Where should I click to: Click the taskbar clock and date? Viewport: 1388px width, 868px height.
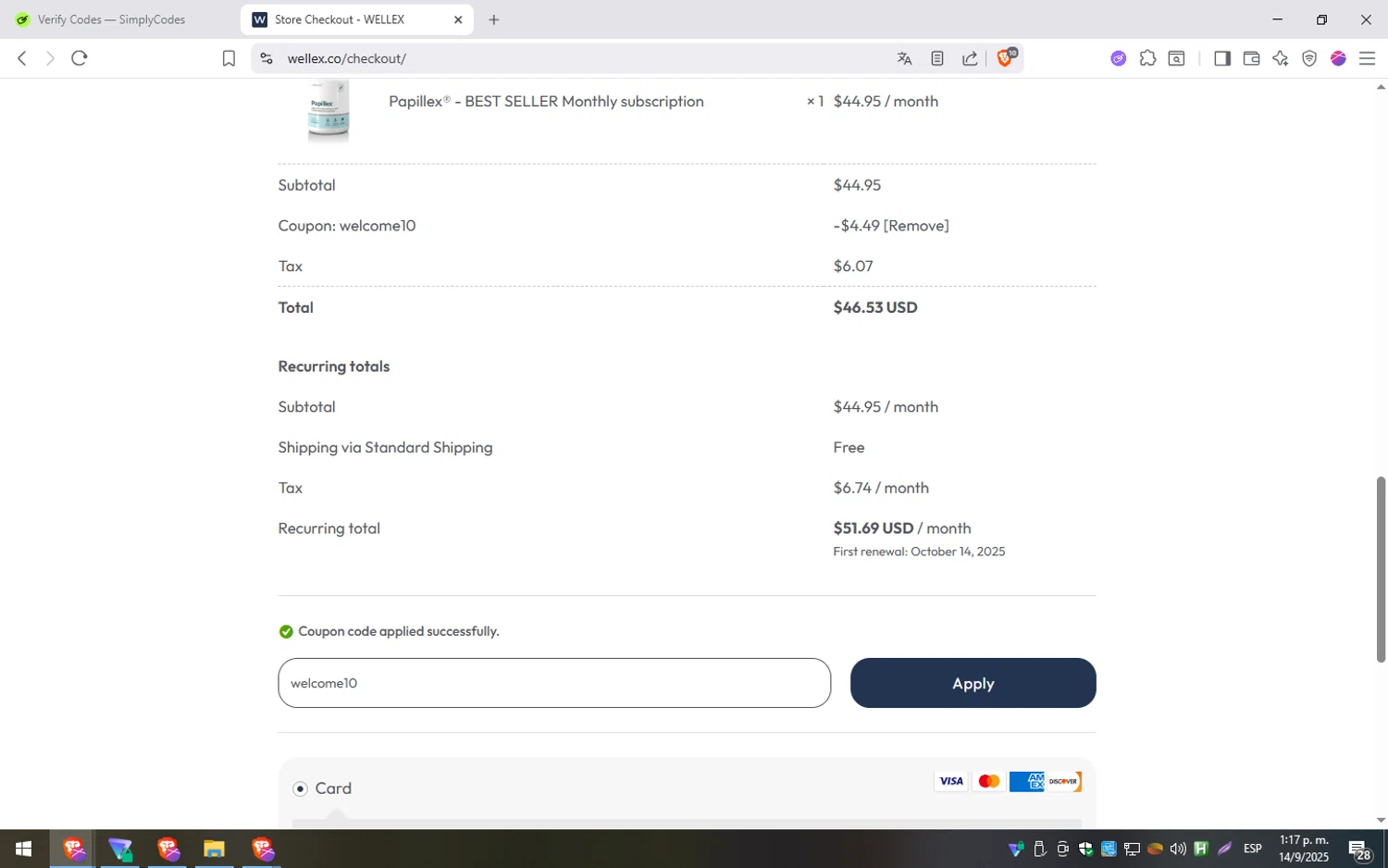(x=1304, y=849)
